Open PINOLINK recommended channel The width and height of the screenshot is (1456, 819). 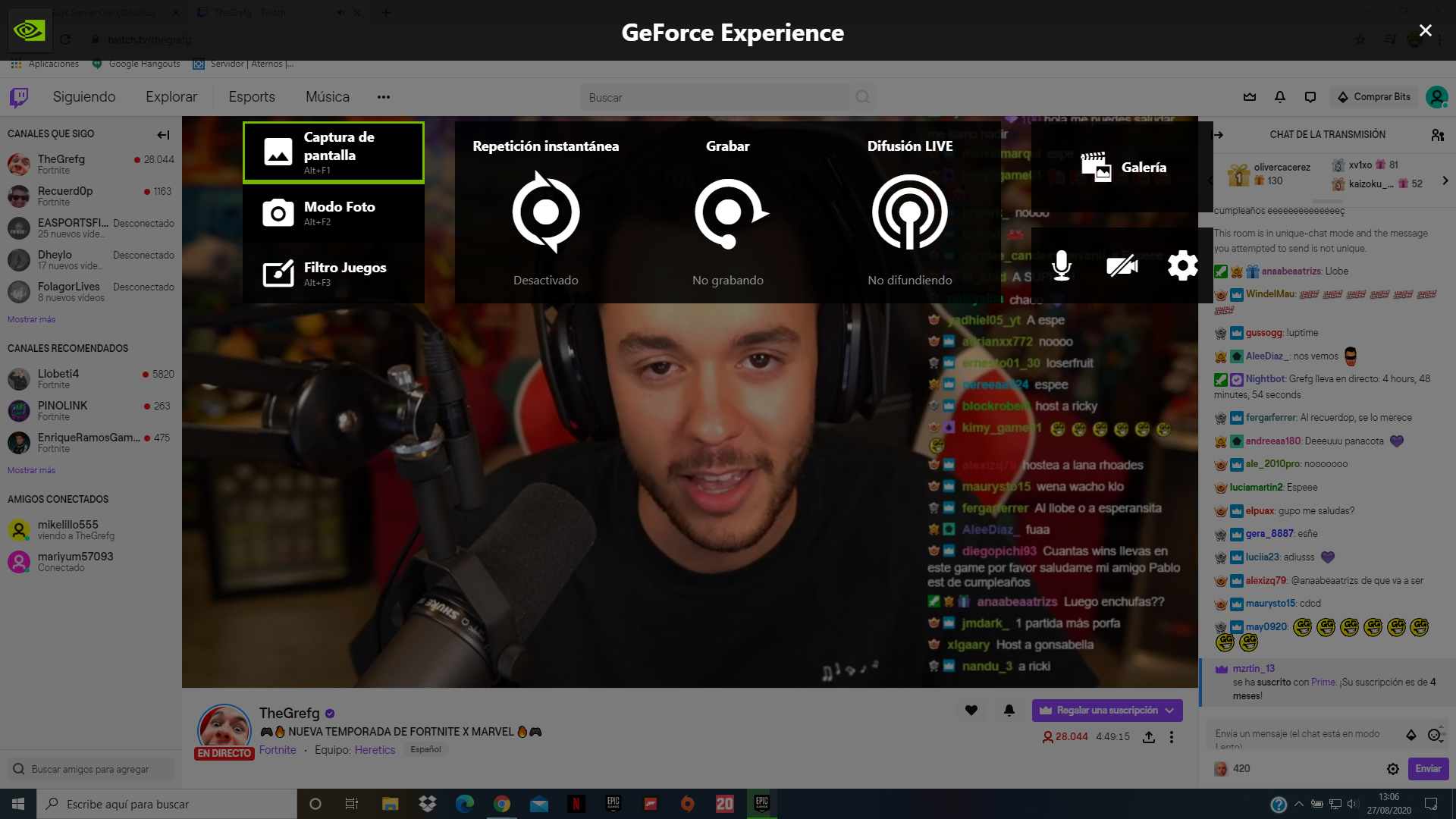(91, 410)
